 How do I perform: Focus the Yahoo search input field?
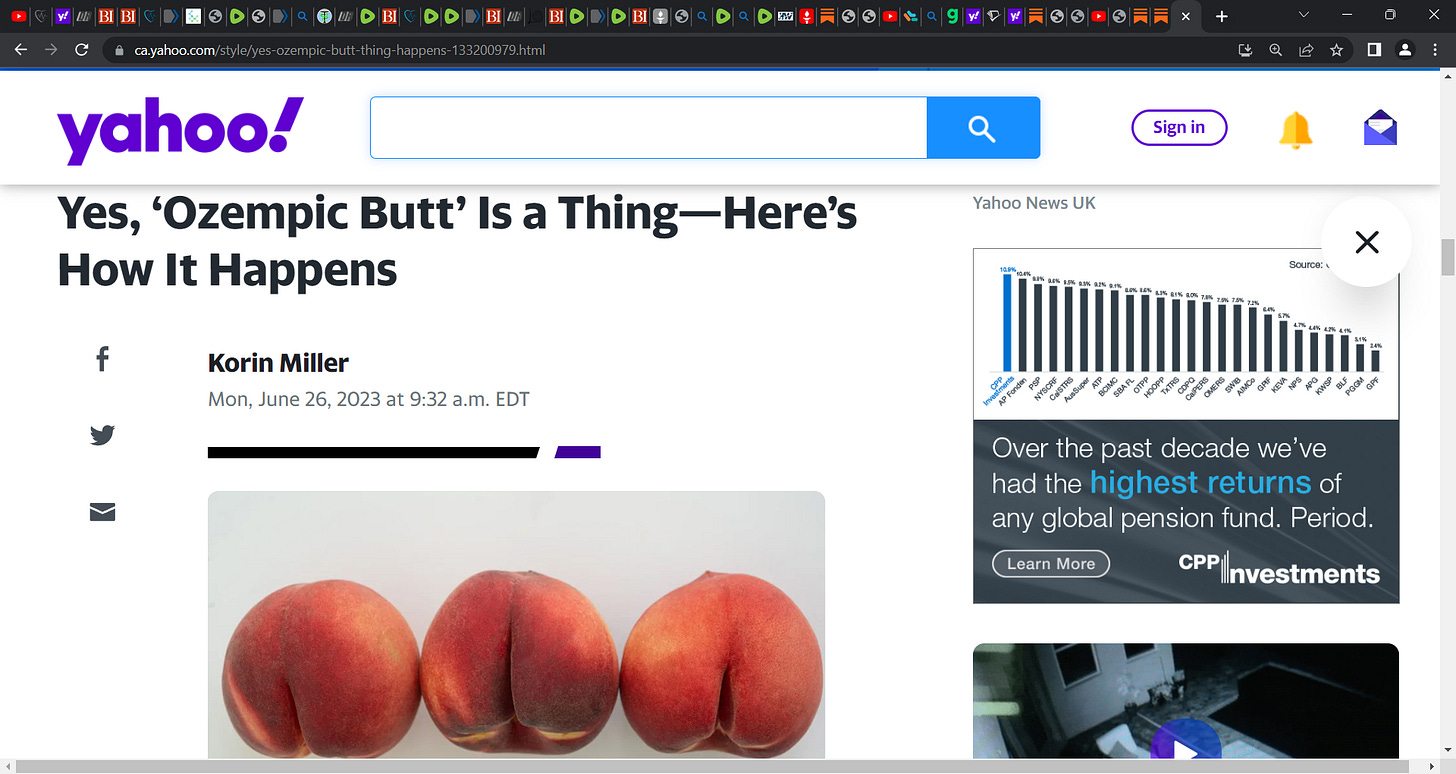(x=649, y=128)
